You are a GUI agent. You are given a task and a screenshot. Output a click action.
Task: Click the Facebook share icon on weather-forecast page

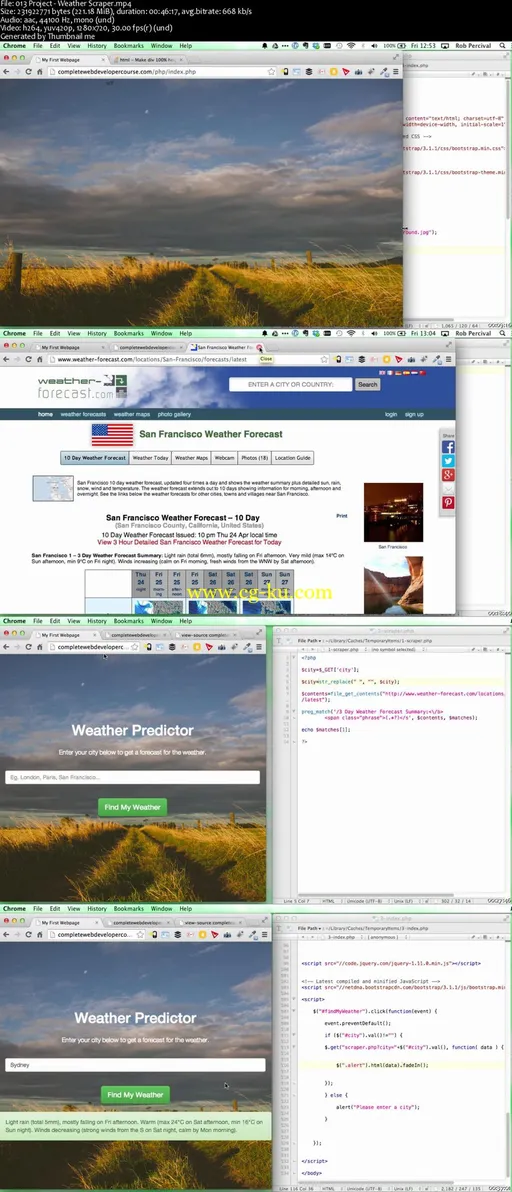point(448,447)
